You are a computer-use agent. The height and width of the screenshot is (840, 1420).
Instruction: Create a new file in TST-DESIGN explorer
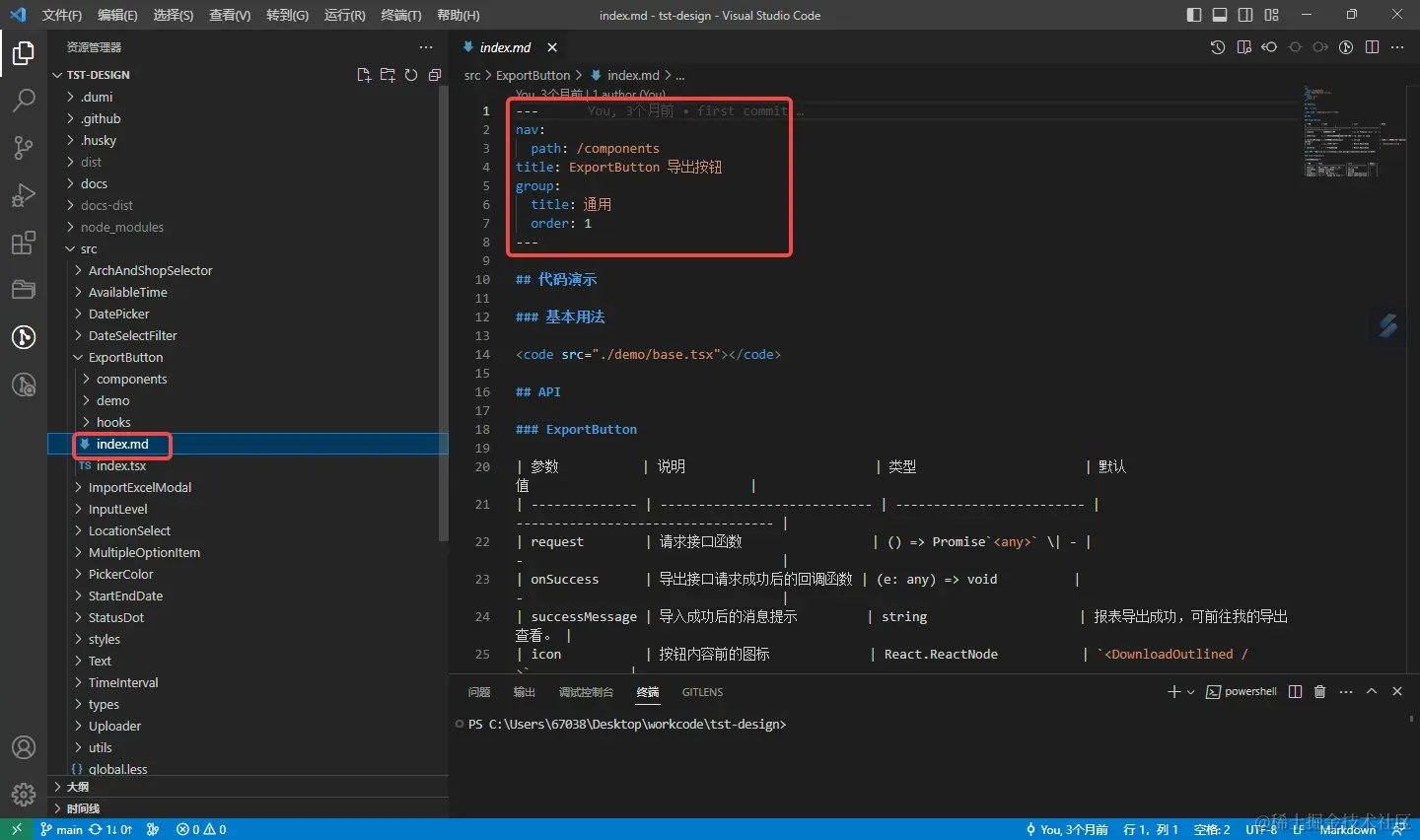click(x=364, y=75)
